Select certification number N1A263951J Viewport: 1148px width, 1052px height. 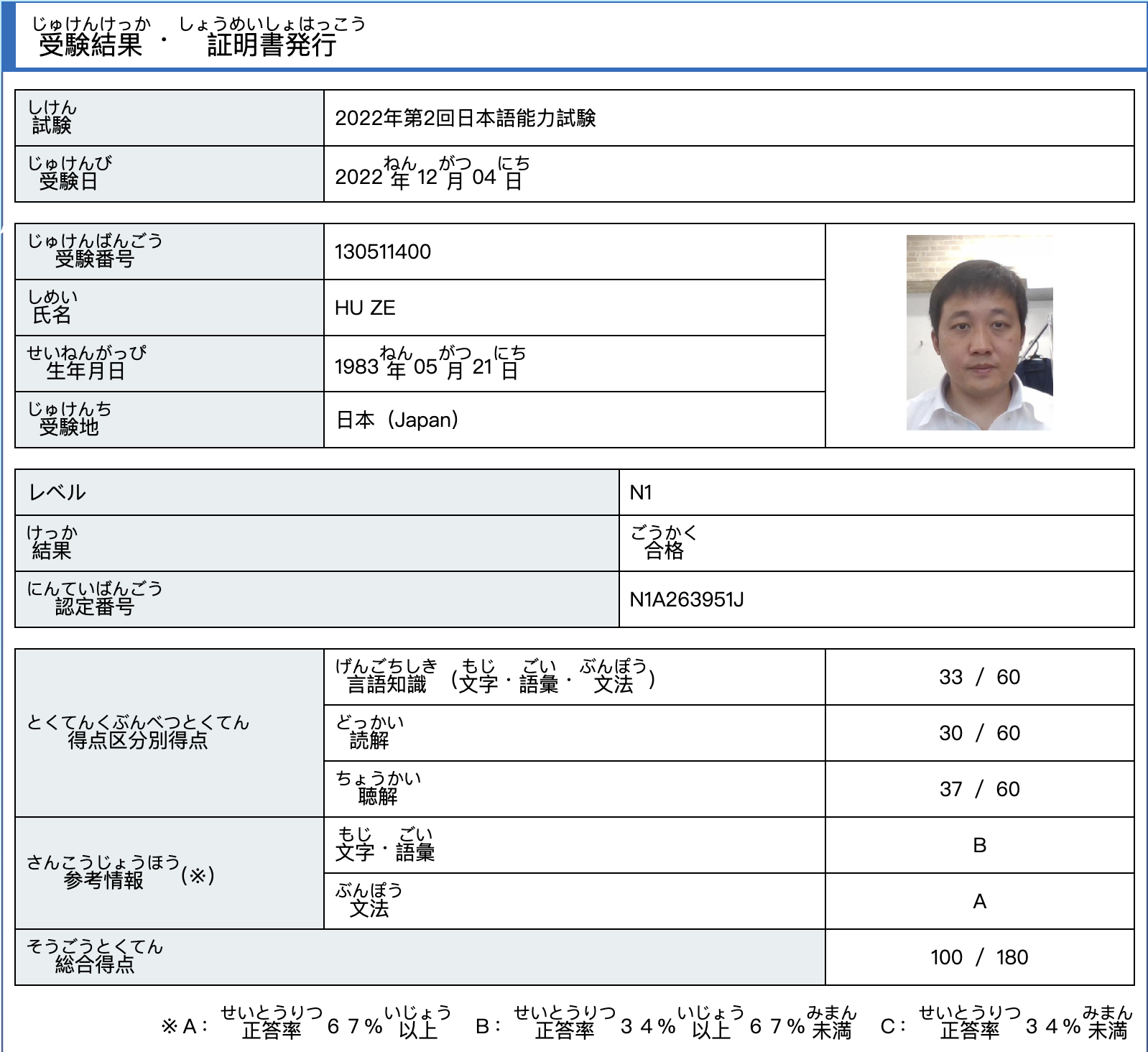pyautogui.click(x=686, y=599)
